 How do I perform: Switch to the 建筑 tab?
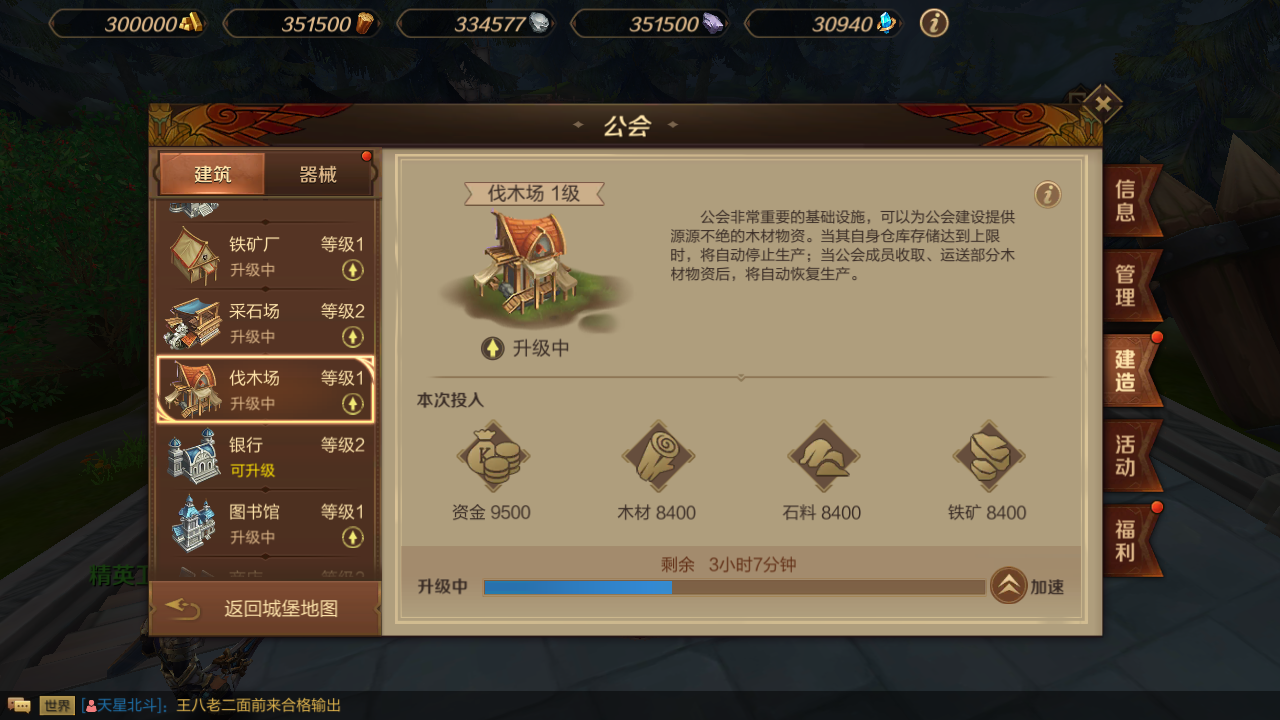[x=212, y=174]
